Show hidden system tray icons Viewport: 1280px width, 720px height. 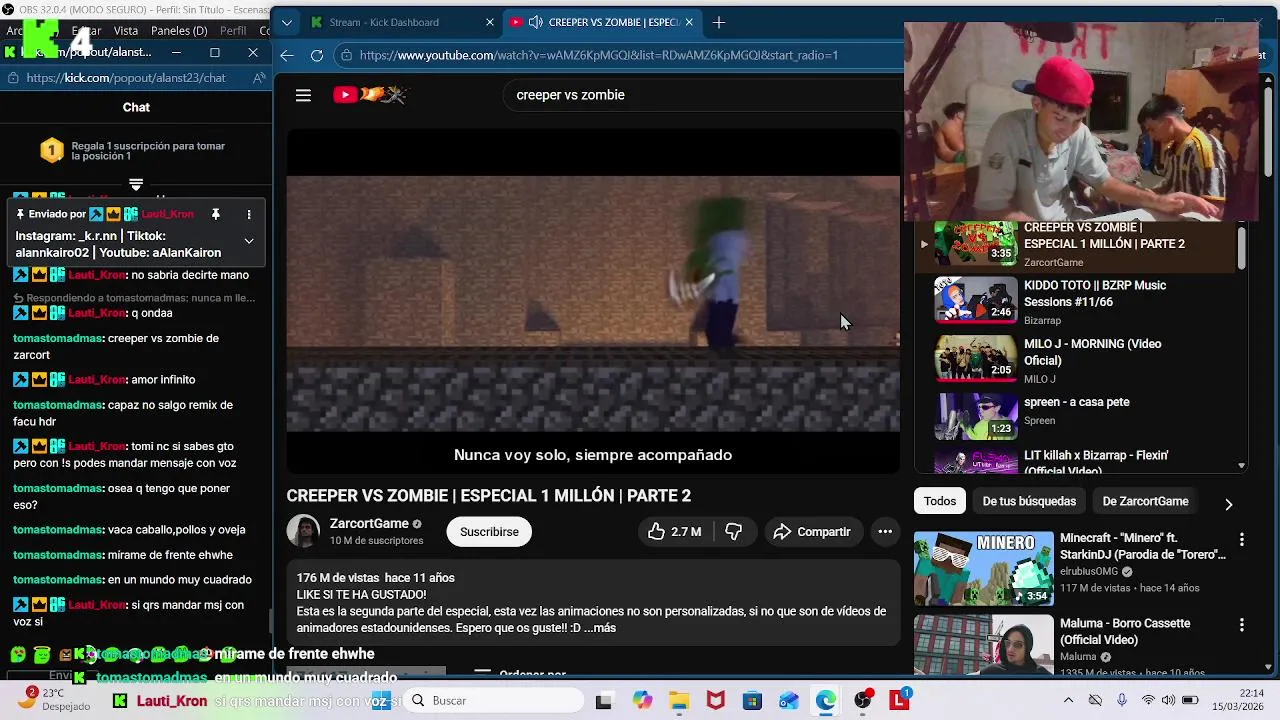coord(1068,701)
